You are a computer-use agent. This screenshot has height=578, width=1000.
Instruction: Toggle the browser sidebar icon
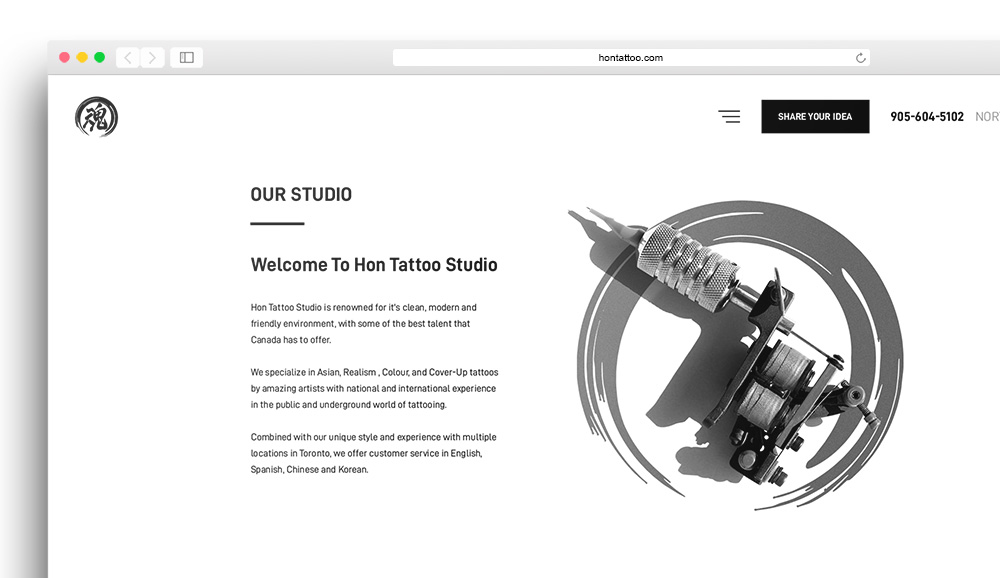pos(186,58)
